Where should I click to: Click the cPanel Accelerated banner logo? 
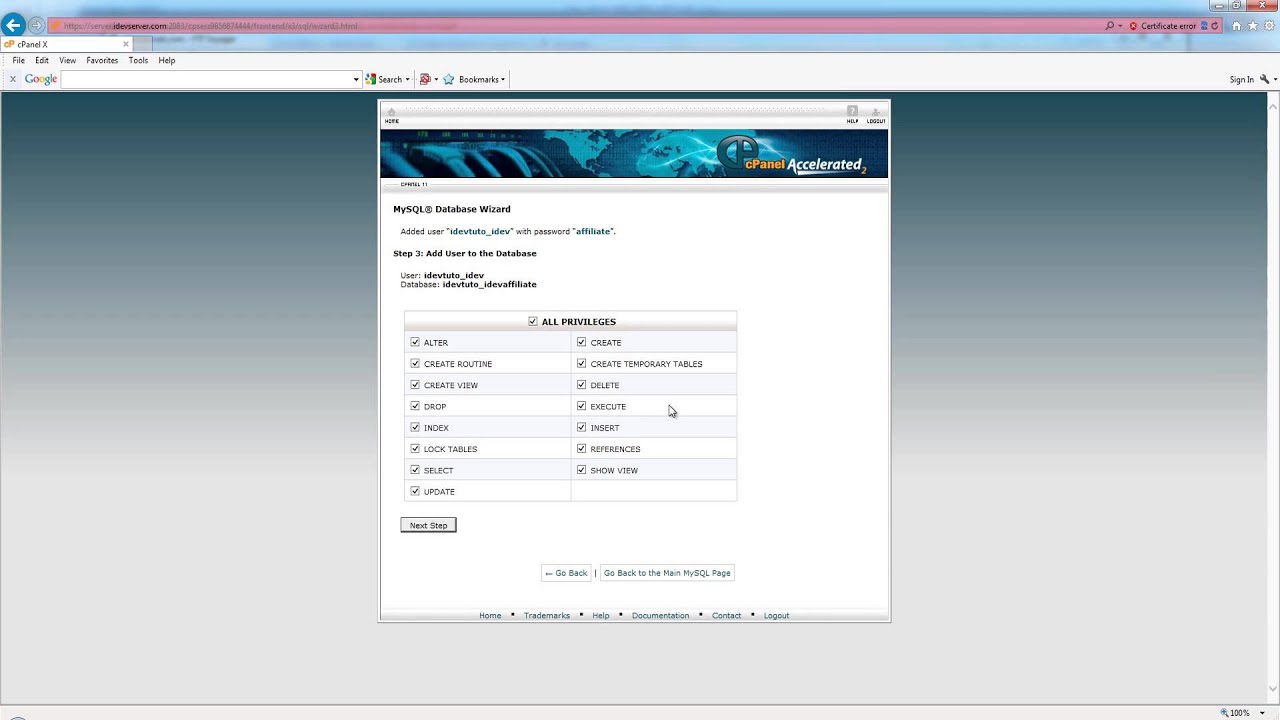(x=790, y=155)
